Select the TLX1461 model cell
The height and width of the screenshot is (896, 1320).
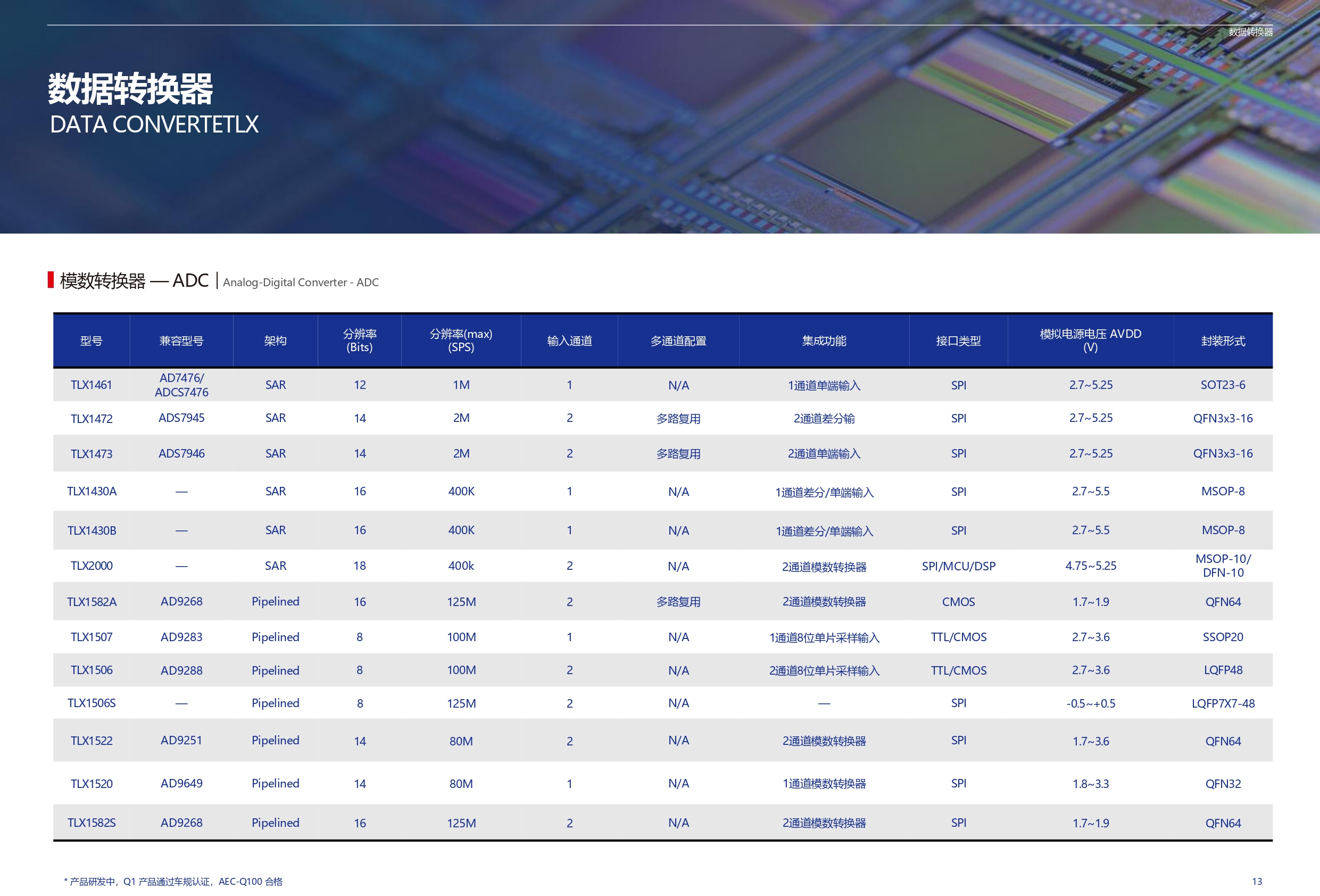pyautogui.click(x=92, y=385)
